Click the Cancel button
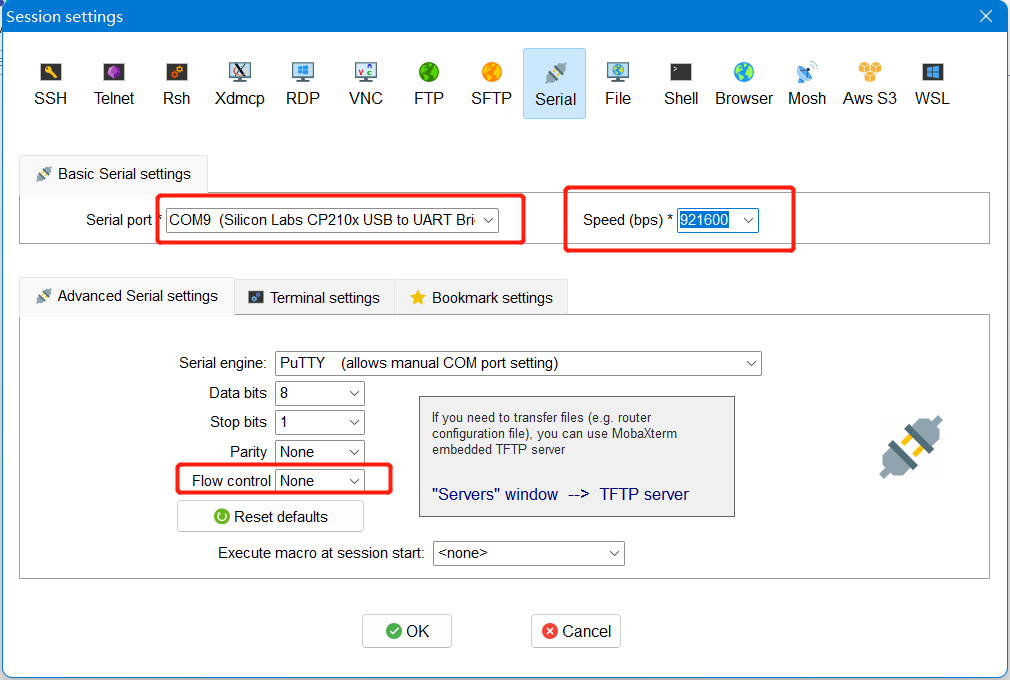Image resolution: width=1010 pixels, height=680 pixels. 576,631
